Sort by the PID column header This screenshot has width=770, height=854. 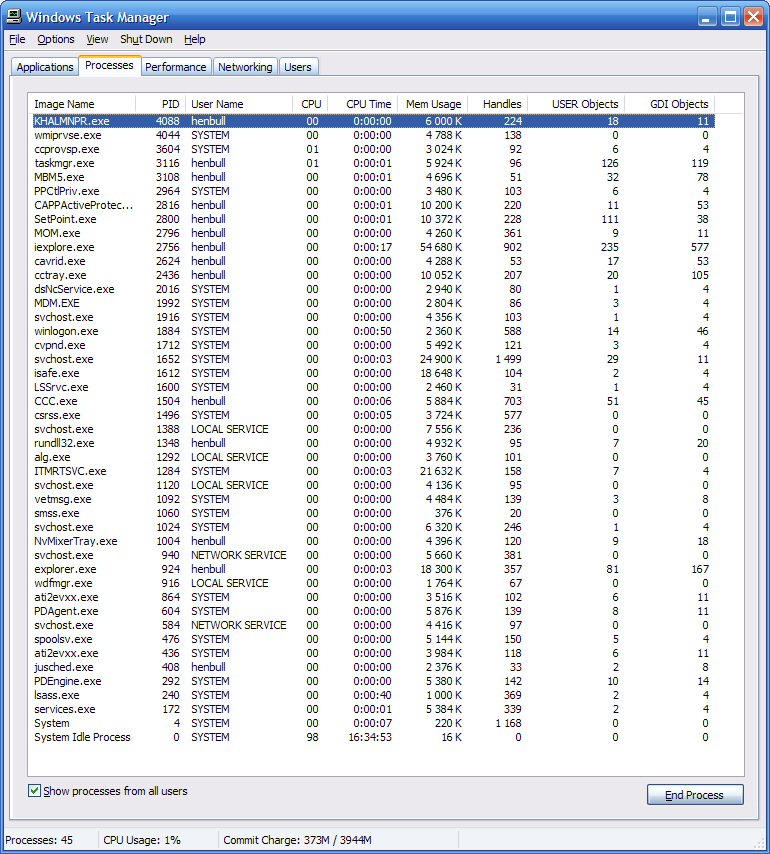pyautogui.click(x=161, y=104)
